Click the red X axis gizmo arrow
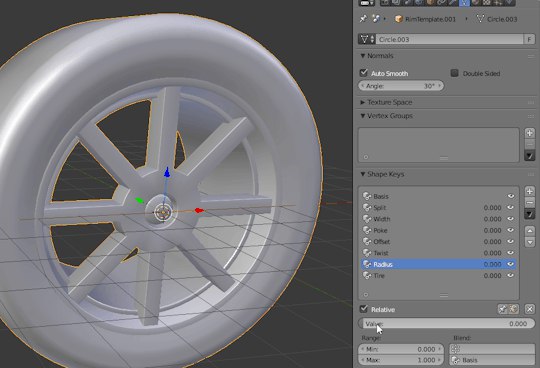 pyautogui.click(x=199, y=210)
